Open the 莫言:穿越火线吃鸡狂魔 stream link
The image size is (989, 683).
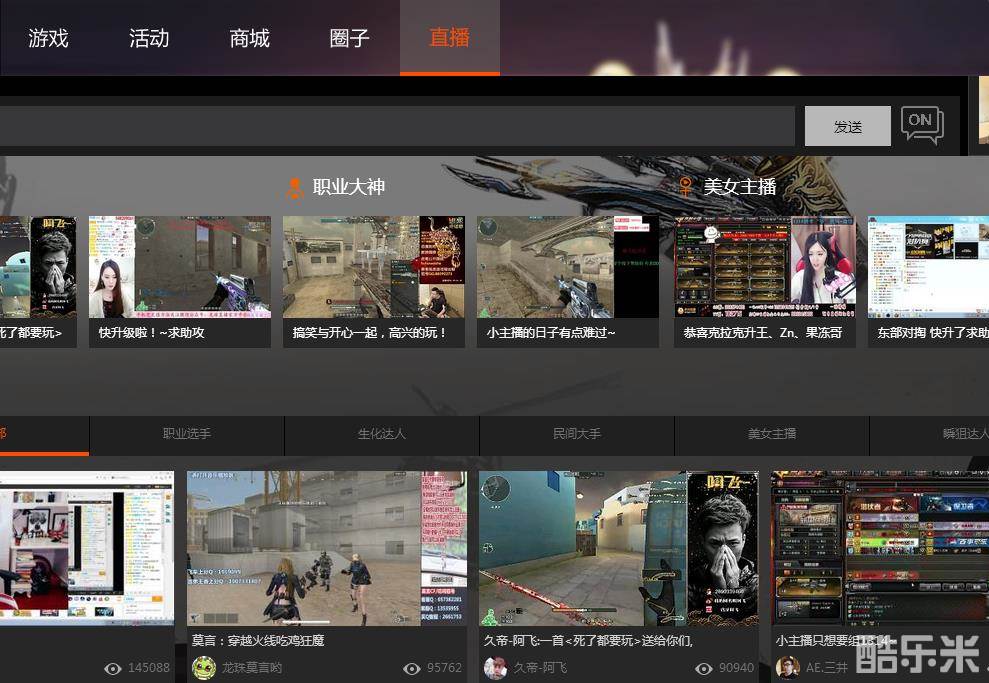pyautogui.click(x=258, y=640)
